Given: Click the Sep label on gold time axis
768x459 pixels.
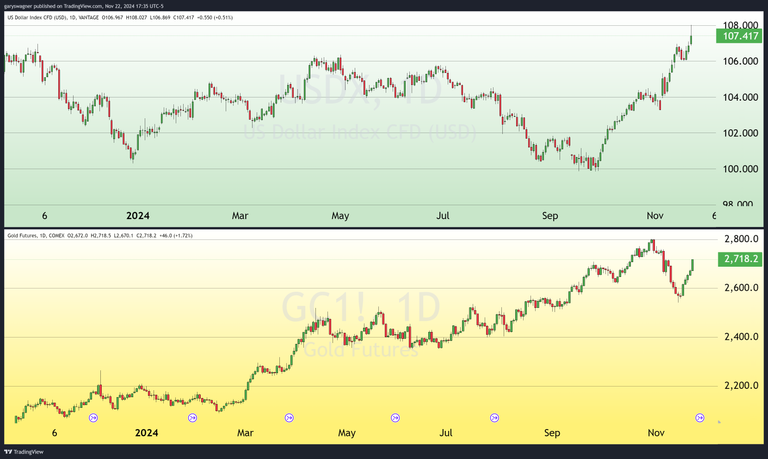Looking at the screenshot, I should [551, 433].
